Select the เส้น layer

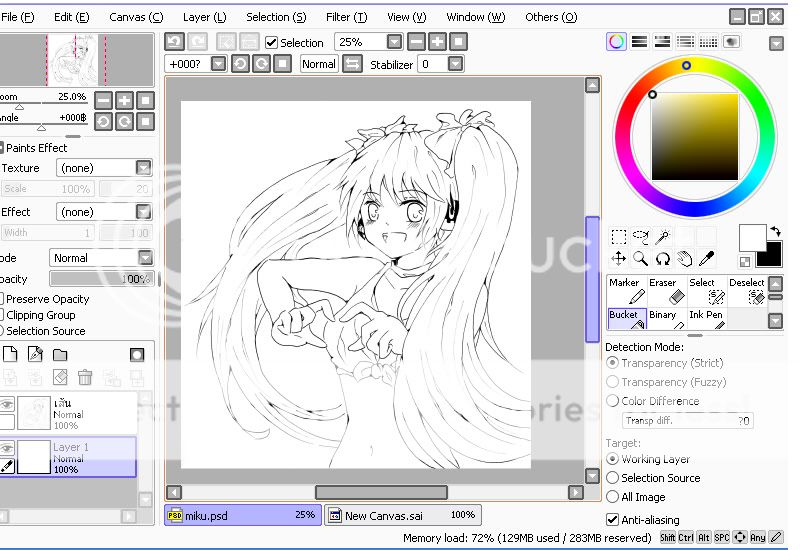tap(69, 413)
